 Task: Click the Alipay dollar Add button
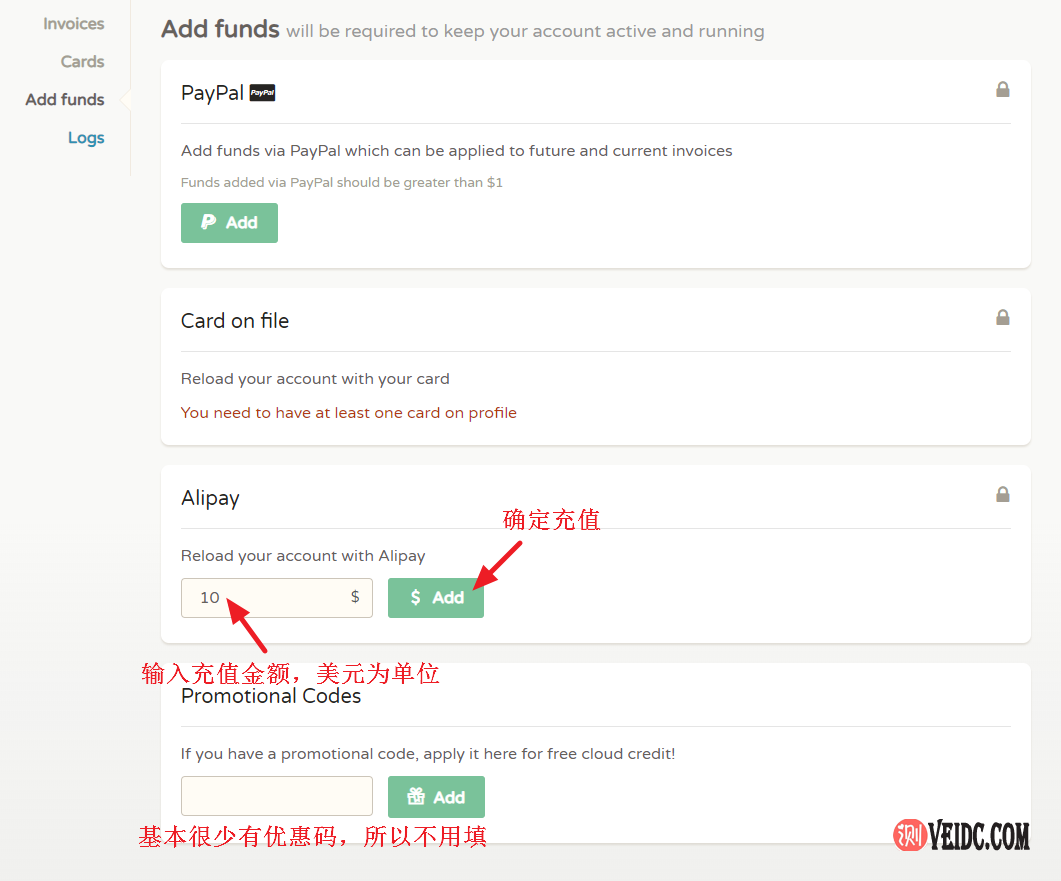[x=436, y=597]
